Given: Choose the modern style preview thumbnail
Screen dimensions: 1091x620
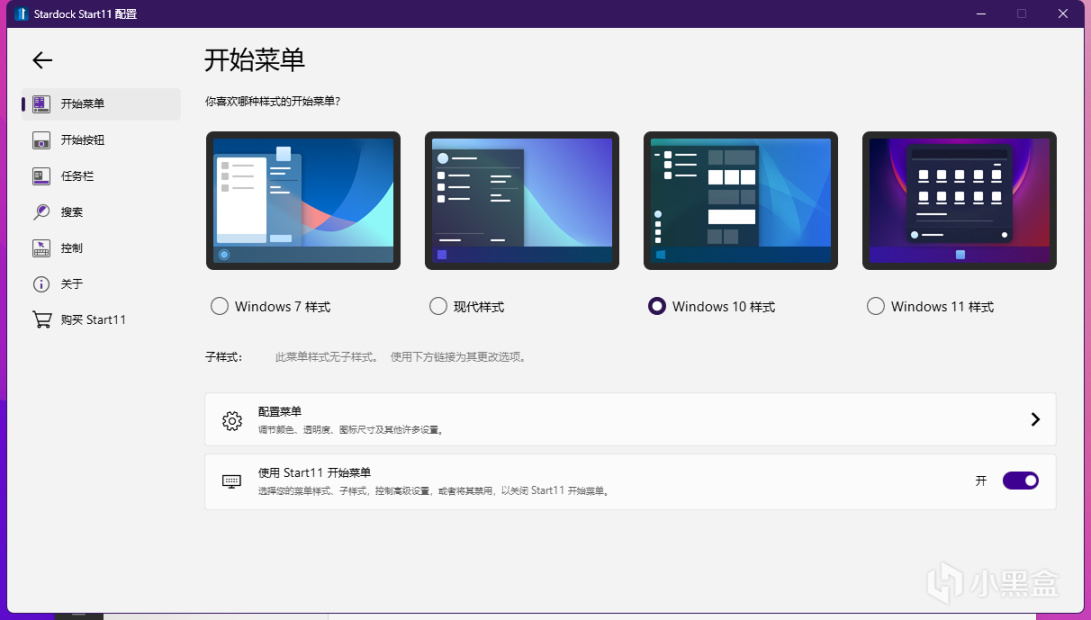Looking at the screenshot, I should [522, 200].
